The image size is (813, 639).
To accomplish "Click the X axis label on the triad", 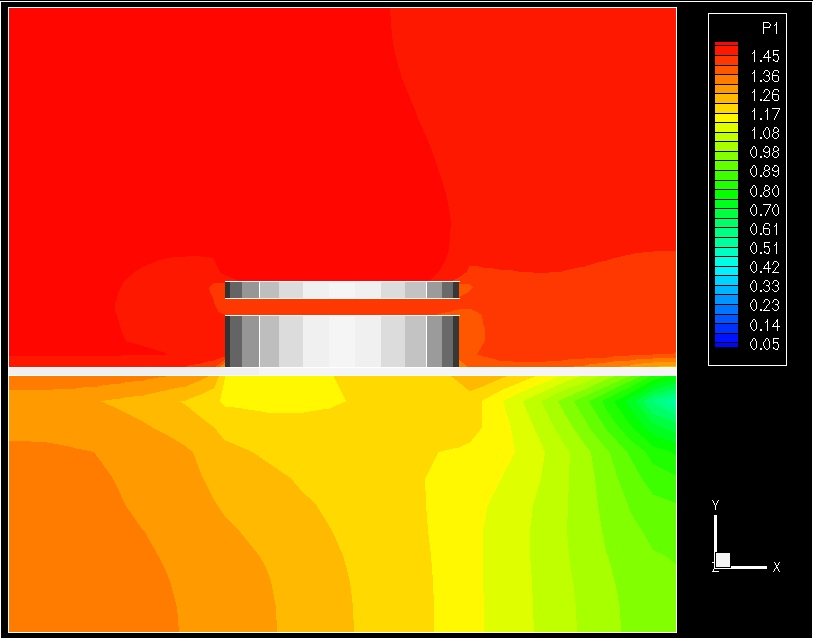I will point(776,567).
